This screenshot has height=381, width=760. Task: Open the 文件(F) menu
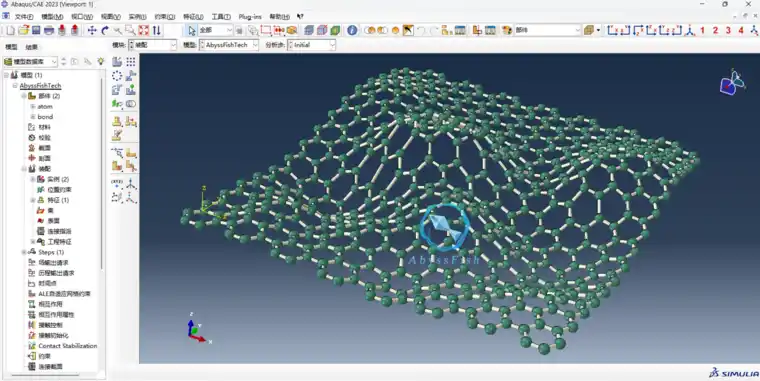24,17
